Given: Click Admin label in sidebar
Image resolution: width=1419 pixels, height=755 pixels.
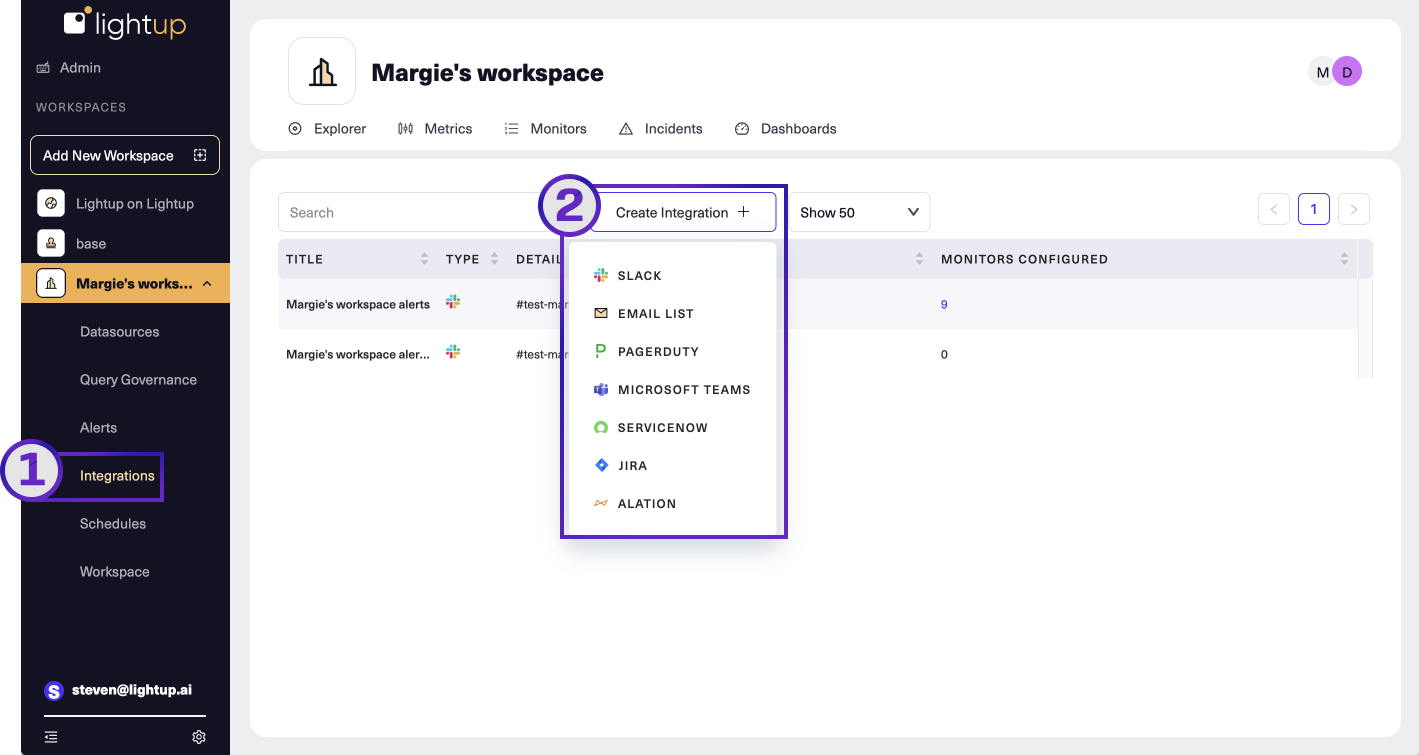Looking at the screenshot, I should [x=80, y=67].
